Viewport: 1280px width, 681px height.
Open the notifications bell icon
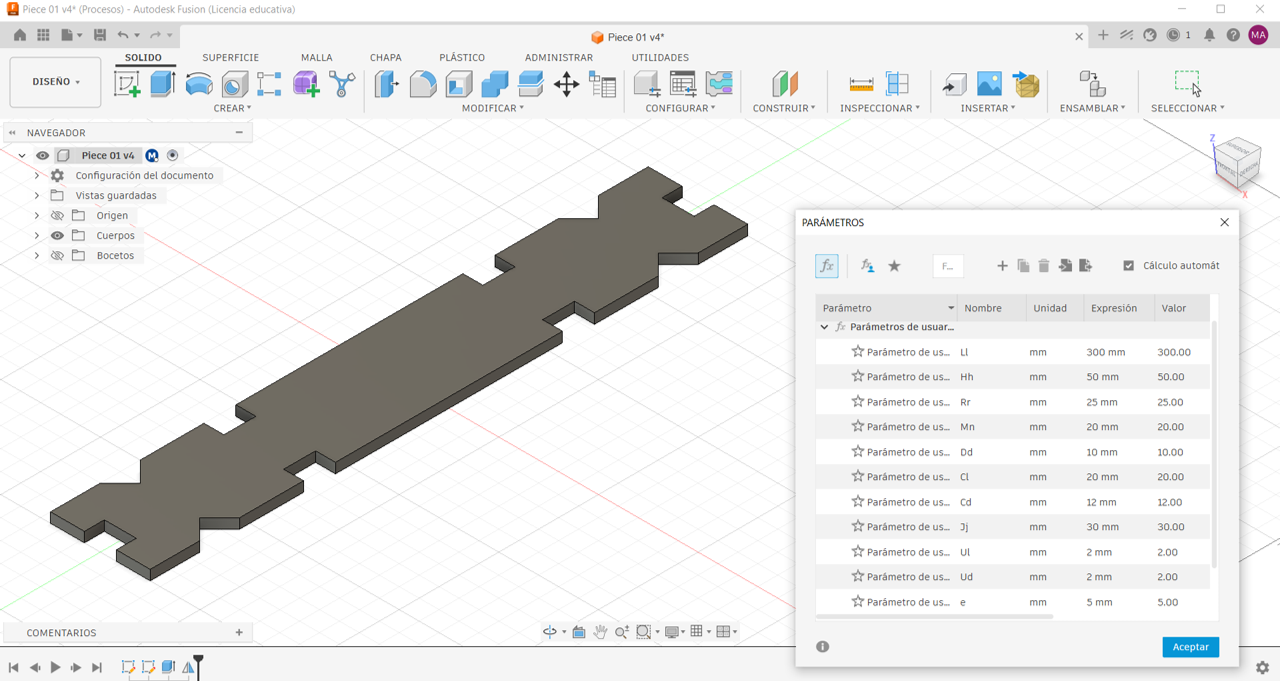1209,35
